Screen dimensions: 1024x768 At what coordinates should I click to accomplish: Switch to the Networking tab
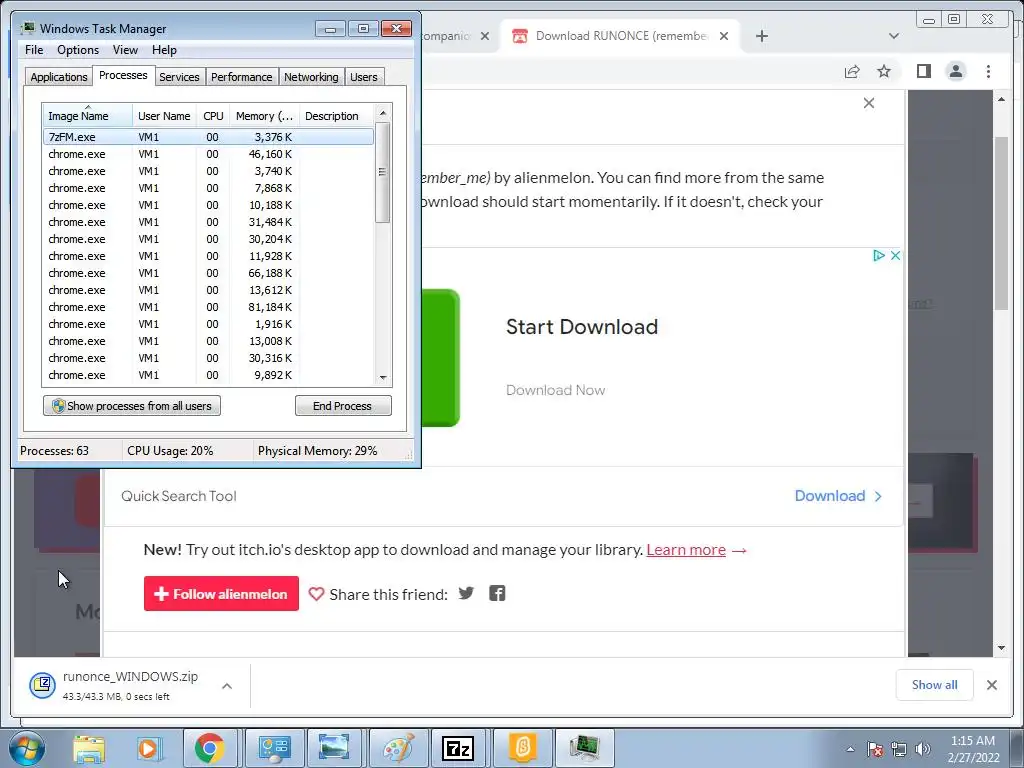[x=311, y=76]
